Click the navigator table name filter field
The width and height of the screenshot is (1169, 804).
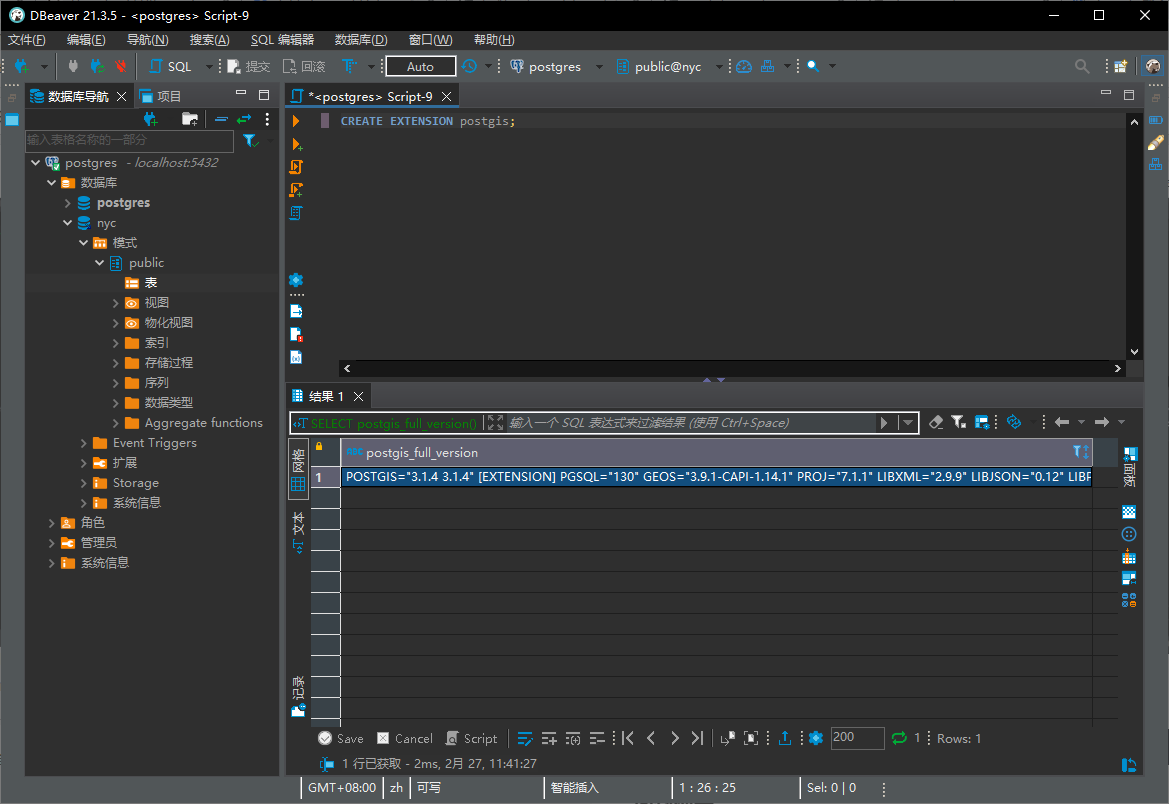point(130,140)
